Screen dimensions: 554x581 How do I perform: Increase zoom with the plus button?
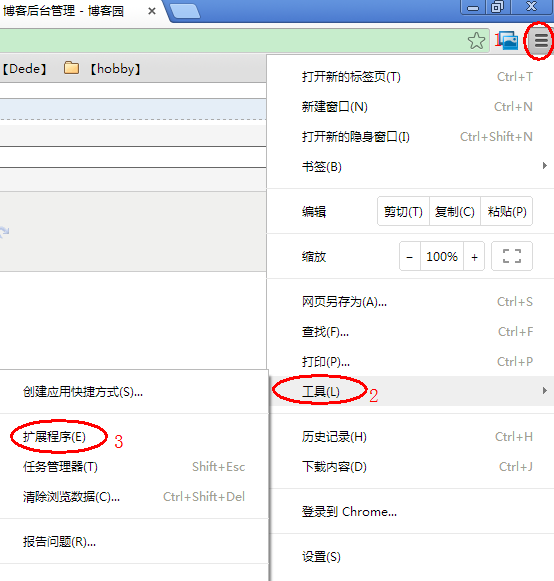[474, 256]
